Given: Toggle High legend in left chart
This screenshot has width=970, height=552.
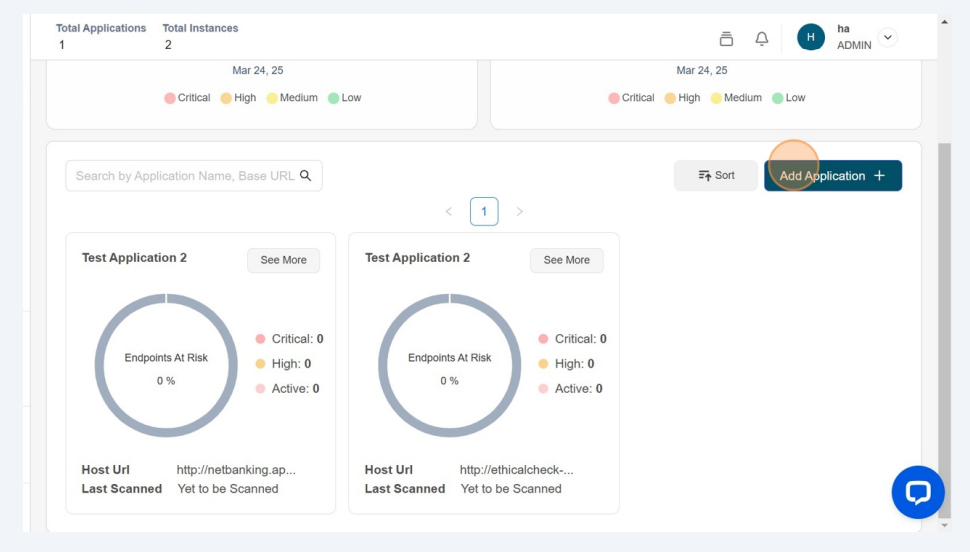Looking at the screenshot, I should click(238, 98).
